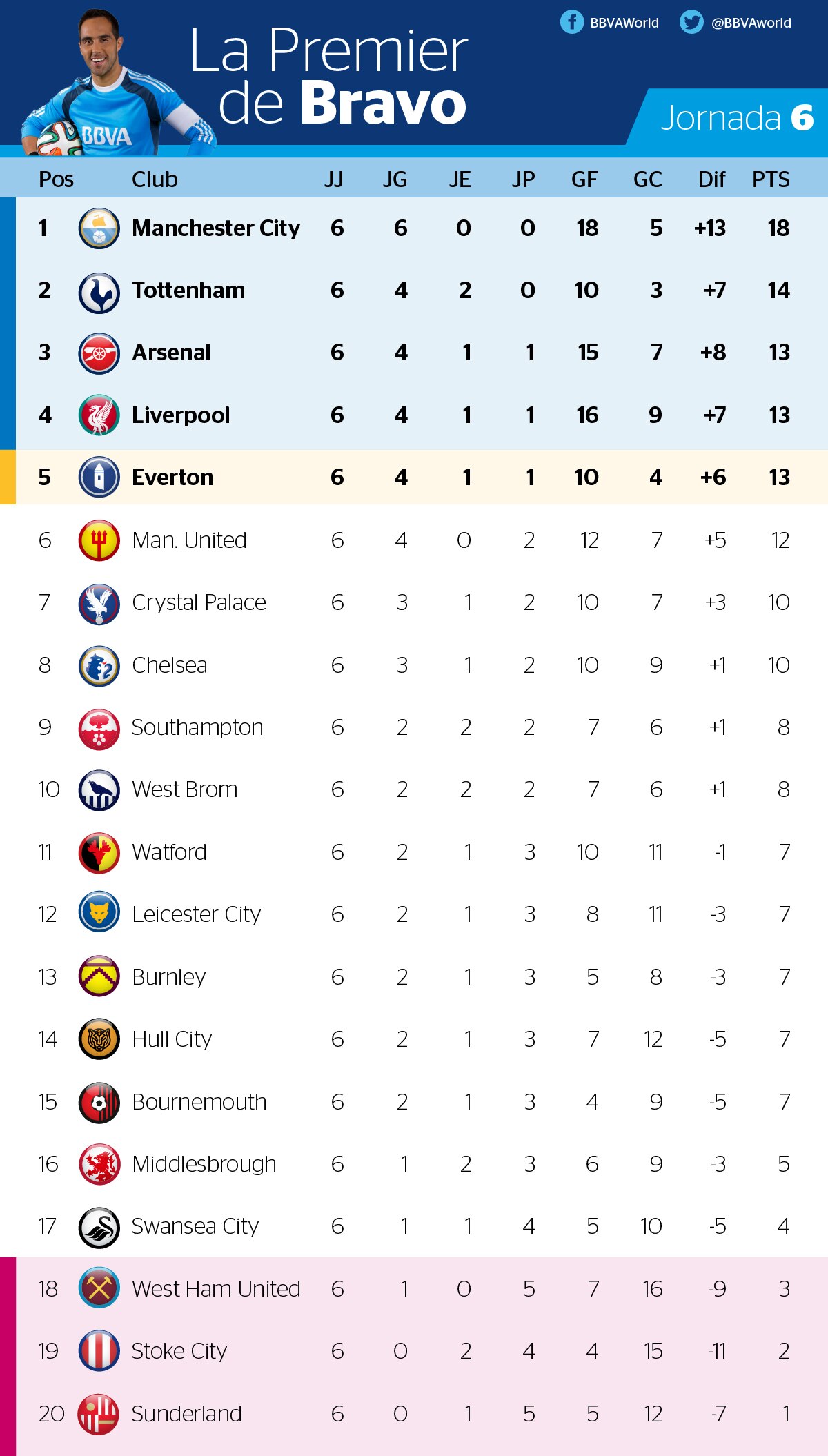Click the Tottenham cockerel crest
The width and height of the screenshot is (828, 1456).
click(99, 291)
